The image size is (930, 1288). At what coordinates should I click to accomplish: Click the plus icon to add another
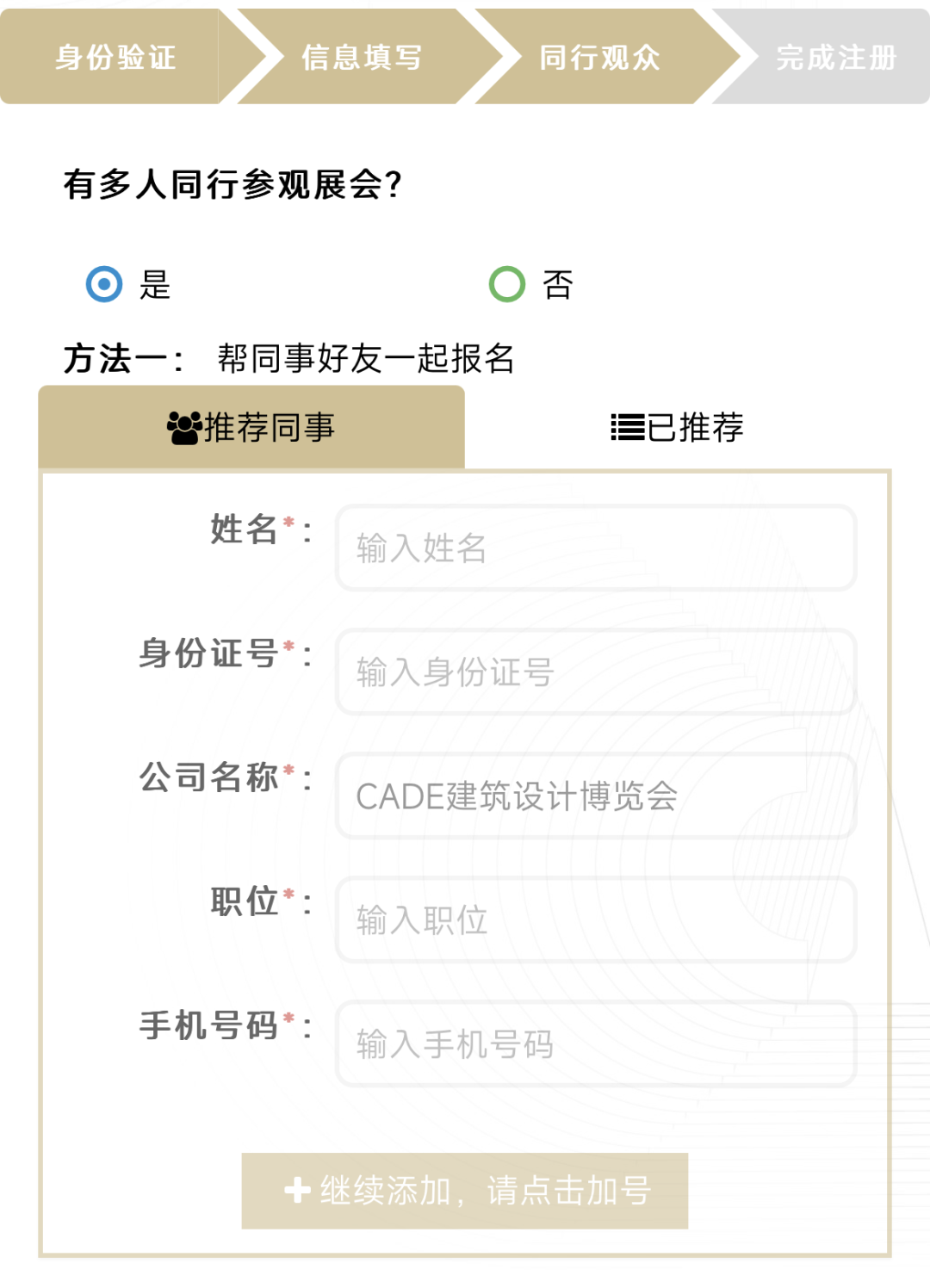297,1190
